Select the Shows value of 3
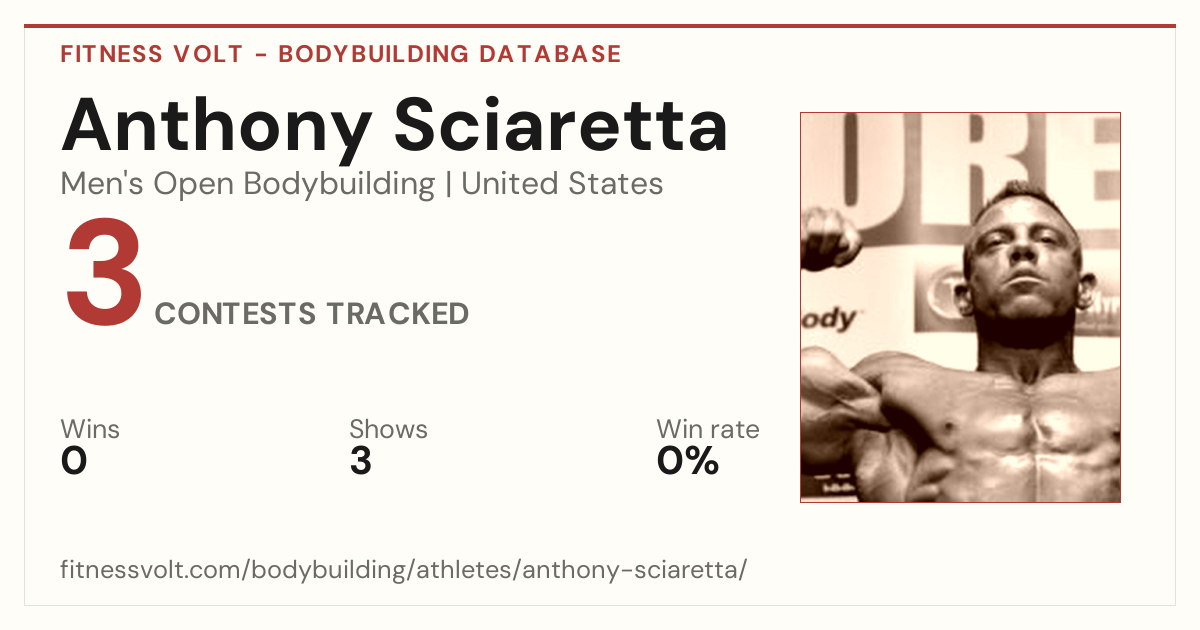Image resolution: width=1200 pixels, height=630 pixels. pyautogui.click(x=361, y=461)
